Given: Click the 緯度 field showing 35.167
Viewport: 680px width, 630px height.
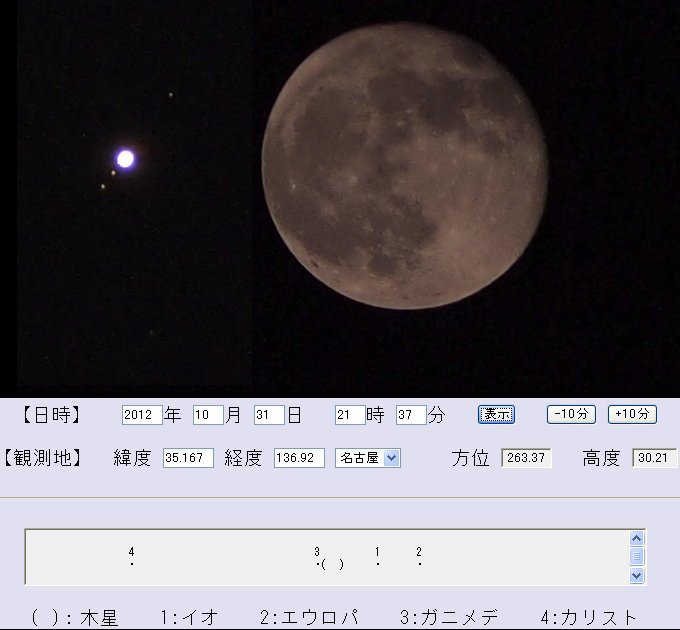Looking at the screenshot, I should (188, 458).
